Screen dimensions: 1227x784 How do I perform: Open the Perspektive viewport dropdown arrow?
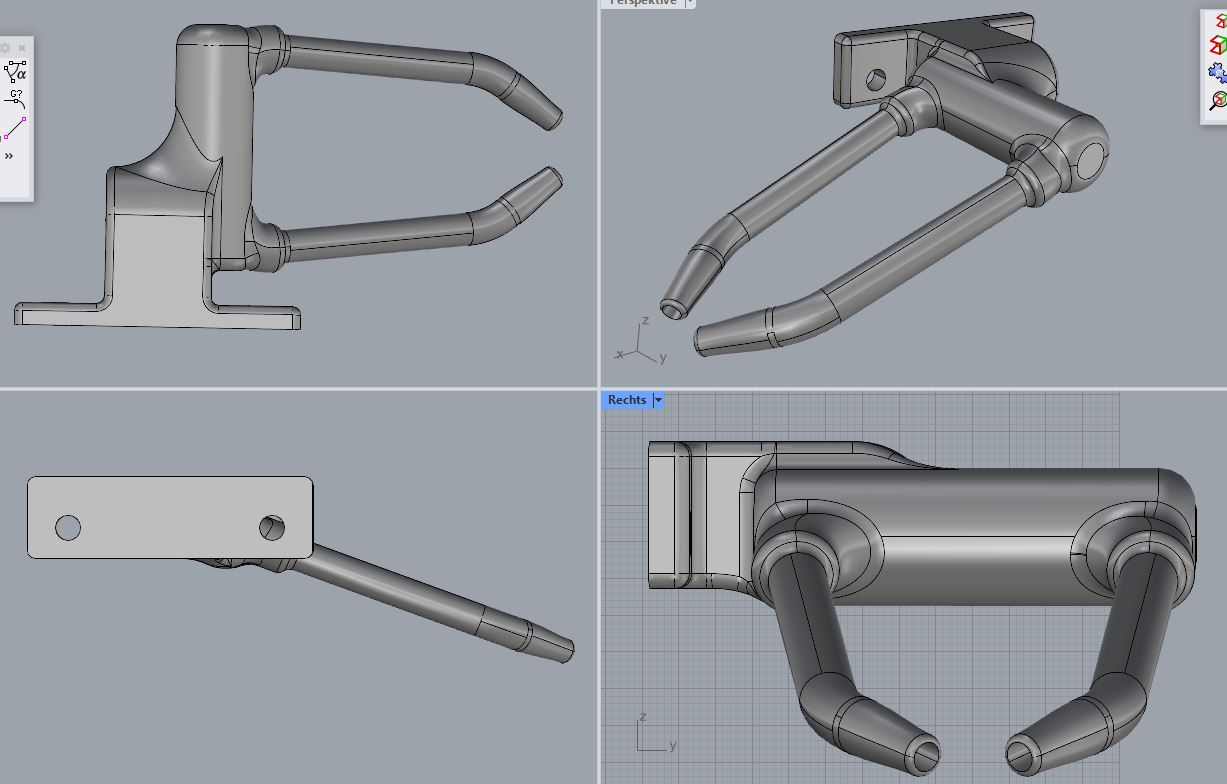[689, 3]
